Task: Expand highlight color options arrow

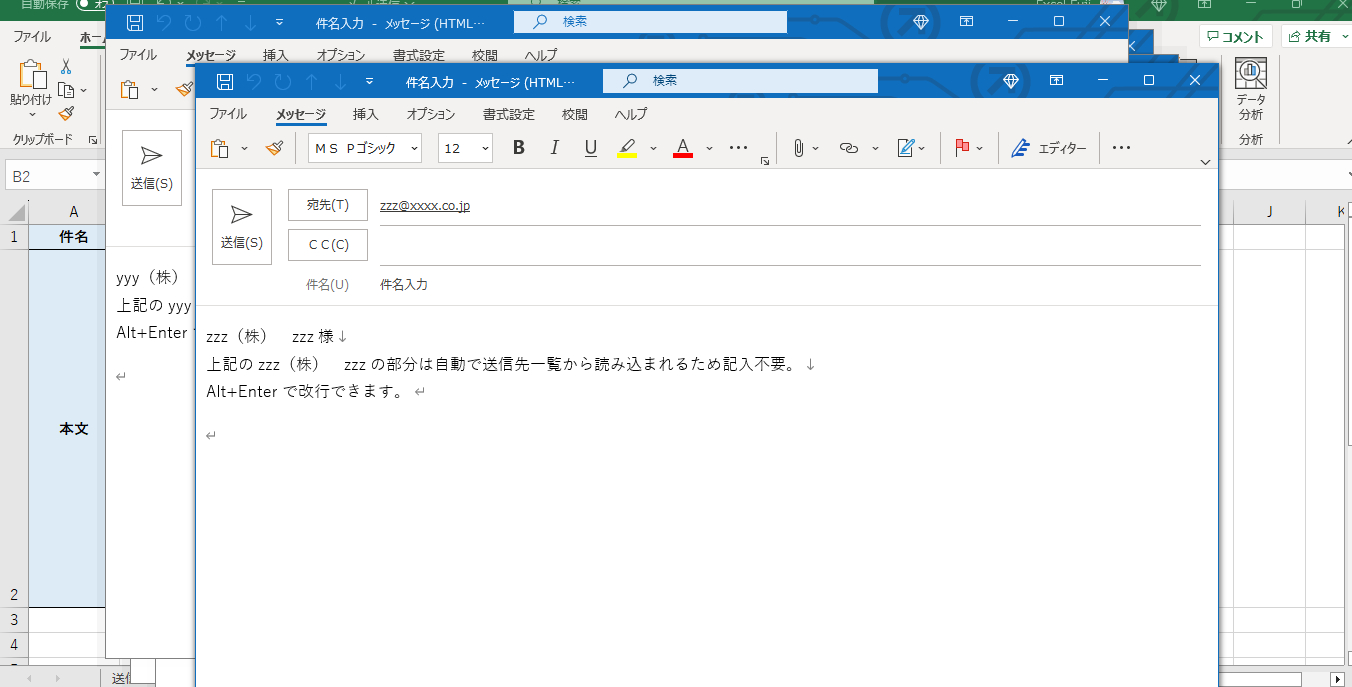Action: pos(653,149)
